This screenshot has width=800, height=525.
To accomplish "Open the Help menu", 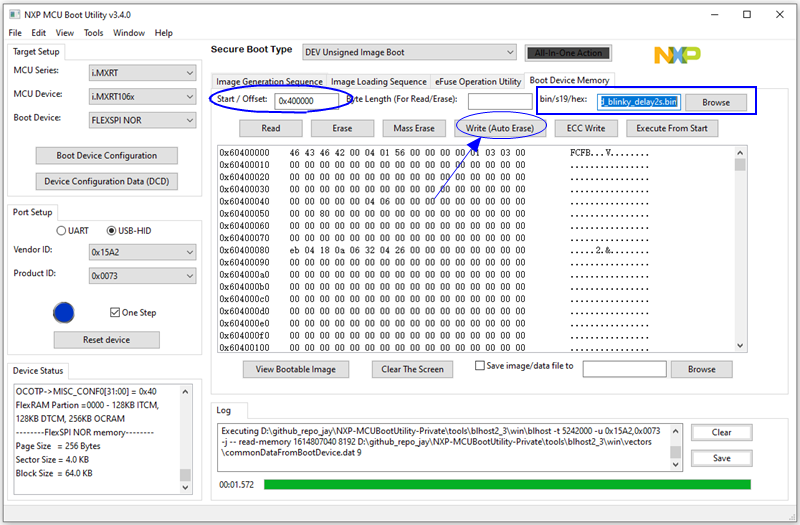I will coord(164,33).
